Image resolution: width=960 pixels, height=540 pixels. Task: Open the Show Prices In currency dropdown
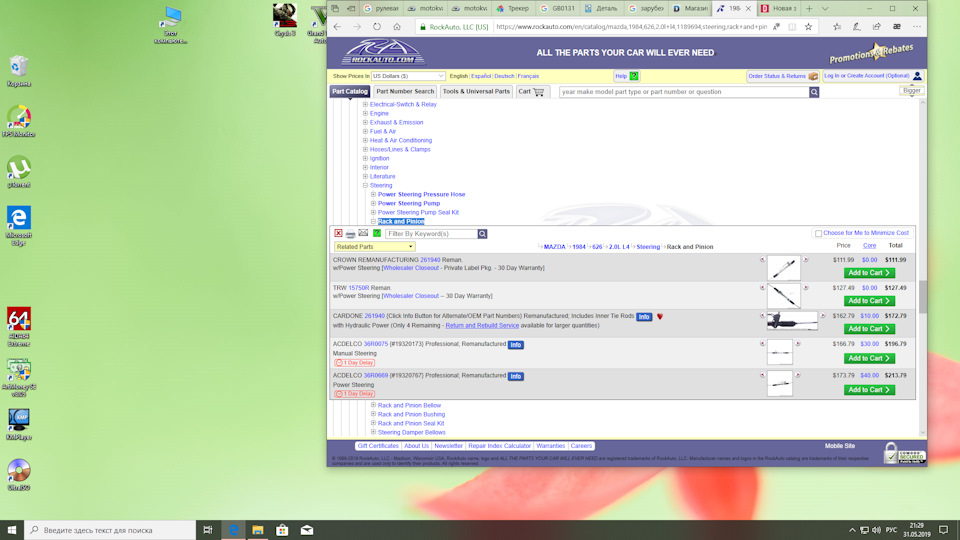[408, 76]
